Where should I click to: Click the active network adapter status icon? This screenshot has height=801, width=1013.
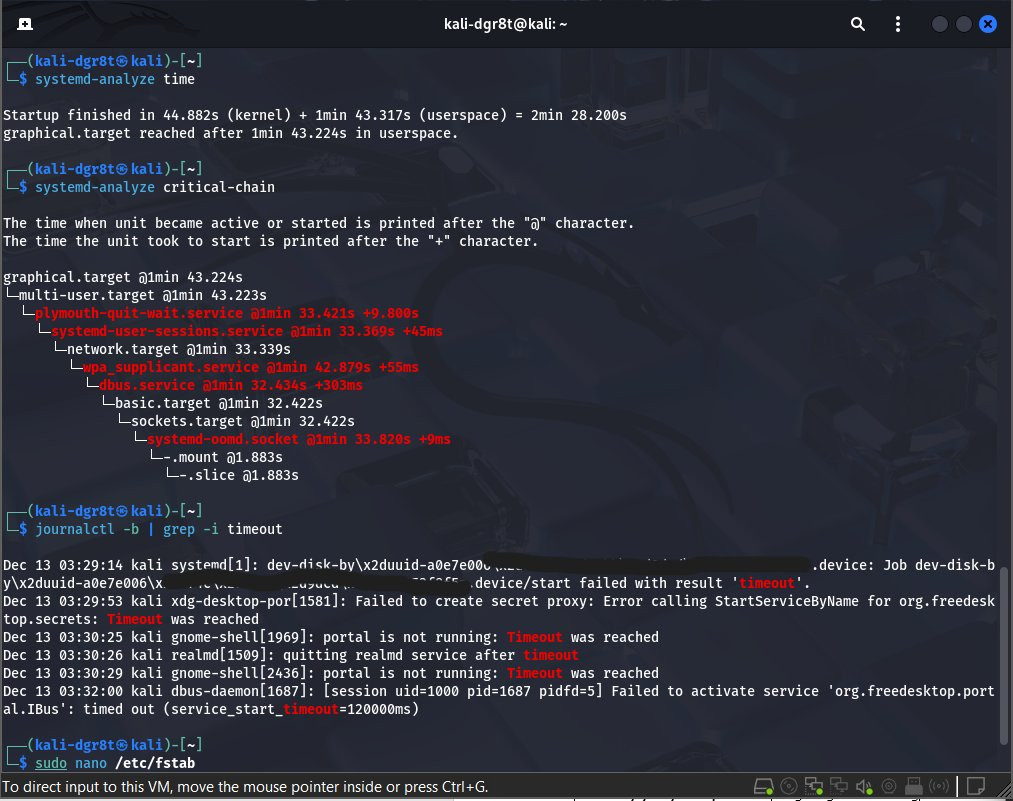tap(813, 786)
